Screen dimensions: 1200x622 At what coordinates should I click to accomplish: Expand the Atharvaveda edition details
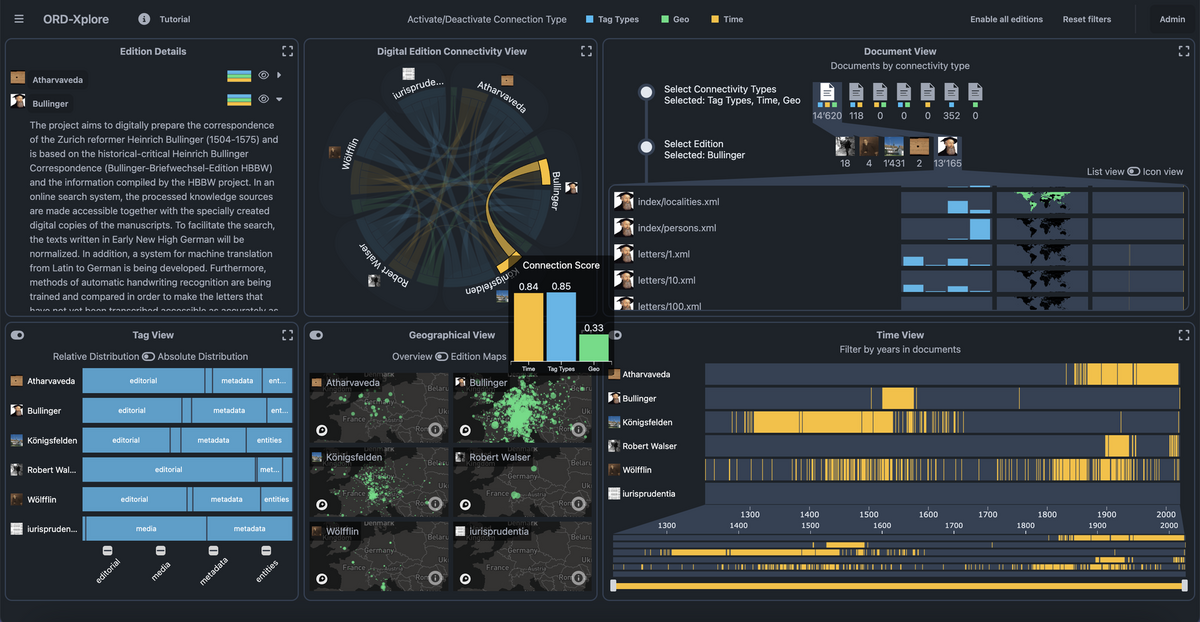(x=279, y=75)
